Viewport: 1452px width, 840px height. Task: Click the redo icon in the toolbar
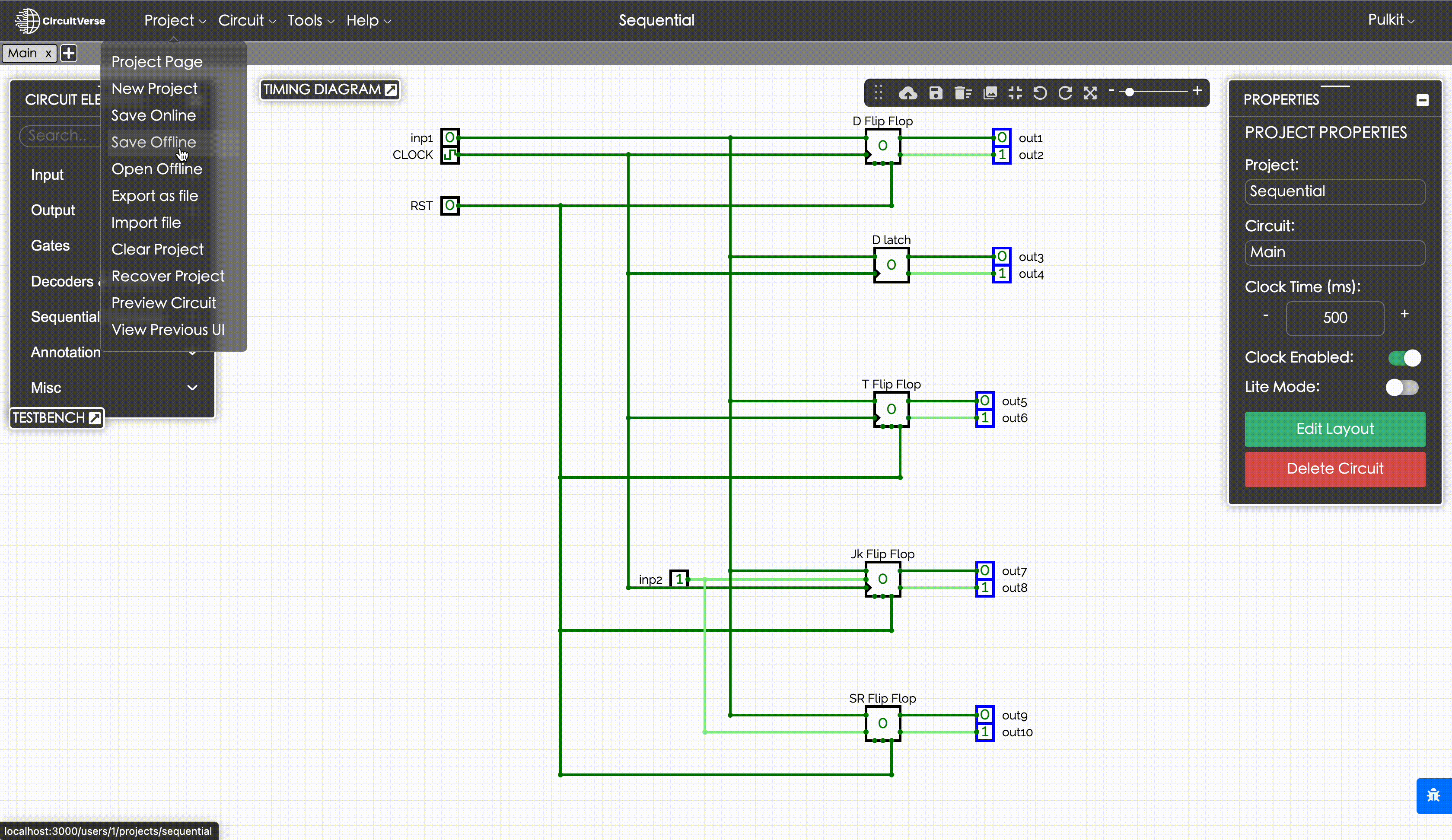(x=1065, y=93)
